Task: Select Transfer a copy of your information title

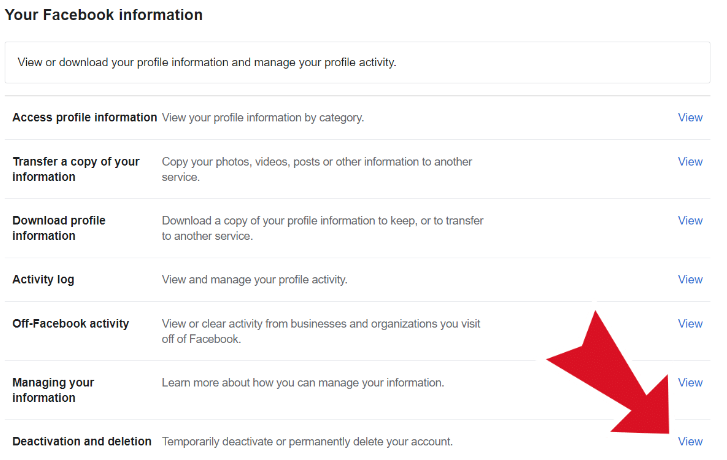Action: 76,169
